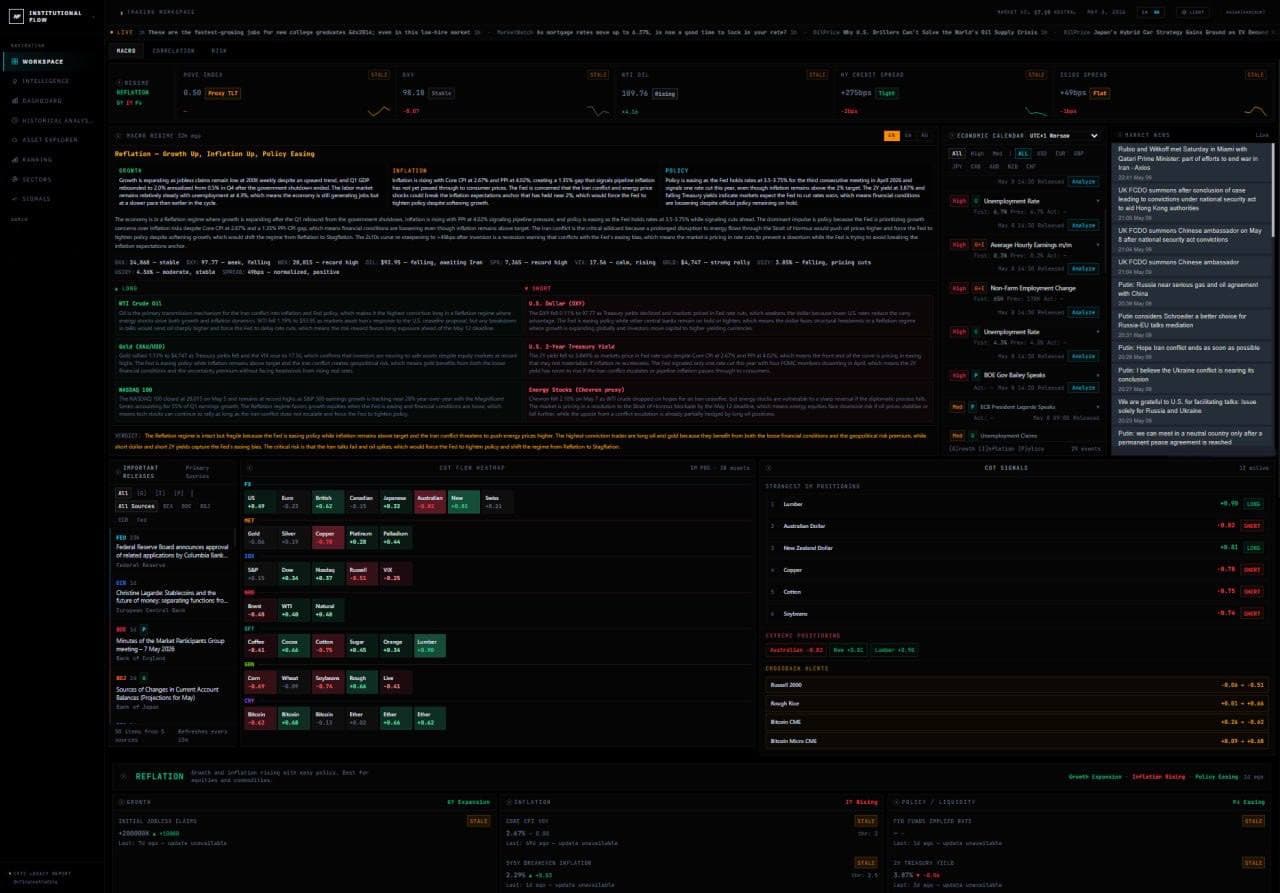Expand the Institutional Flow workspace dropdown
The width and height of the screenshot is (1280, 893).
pos(93,15)
